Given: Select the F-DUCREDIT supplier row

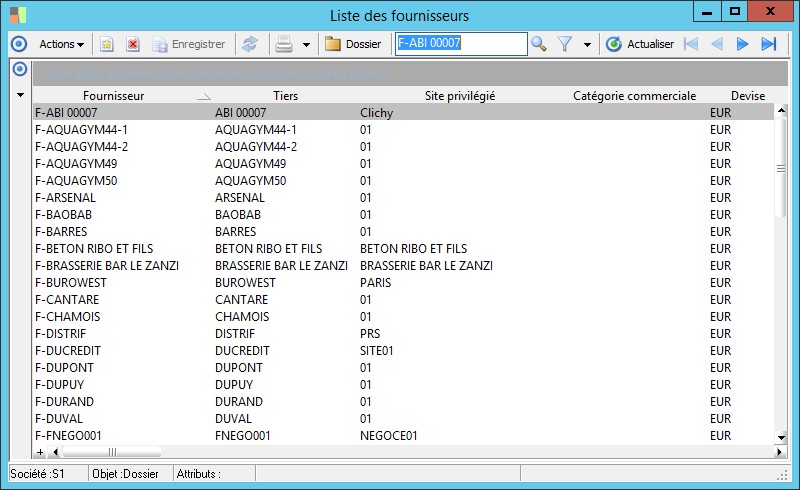Looking at the screenshot, I should [403, 351].
